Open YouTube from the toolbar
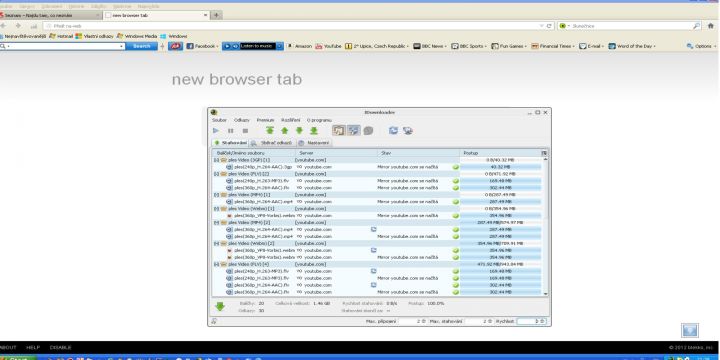Screen dimensions: 720x360 (x=328, y=46)
